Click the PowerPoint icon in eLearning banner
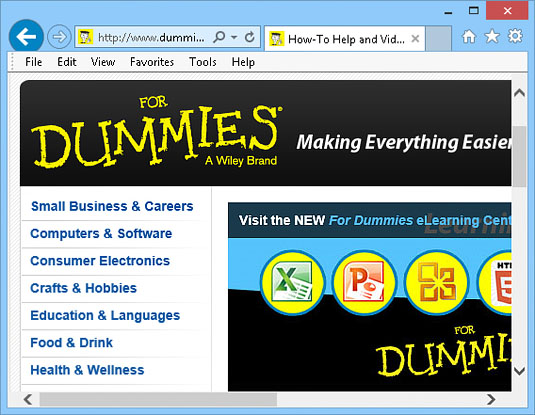Screen dimensions: 535x415 [364, 283]
